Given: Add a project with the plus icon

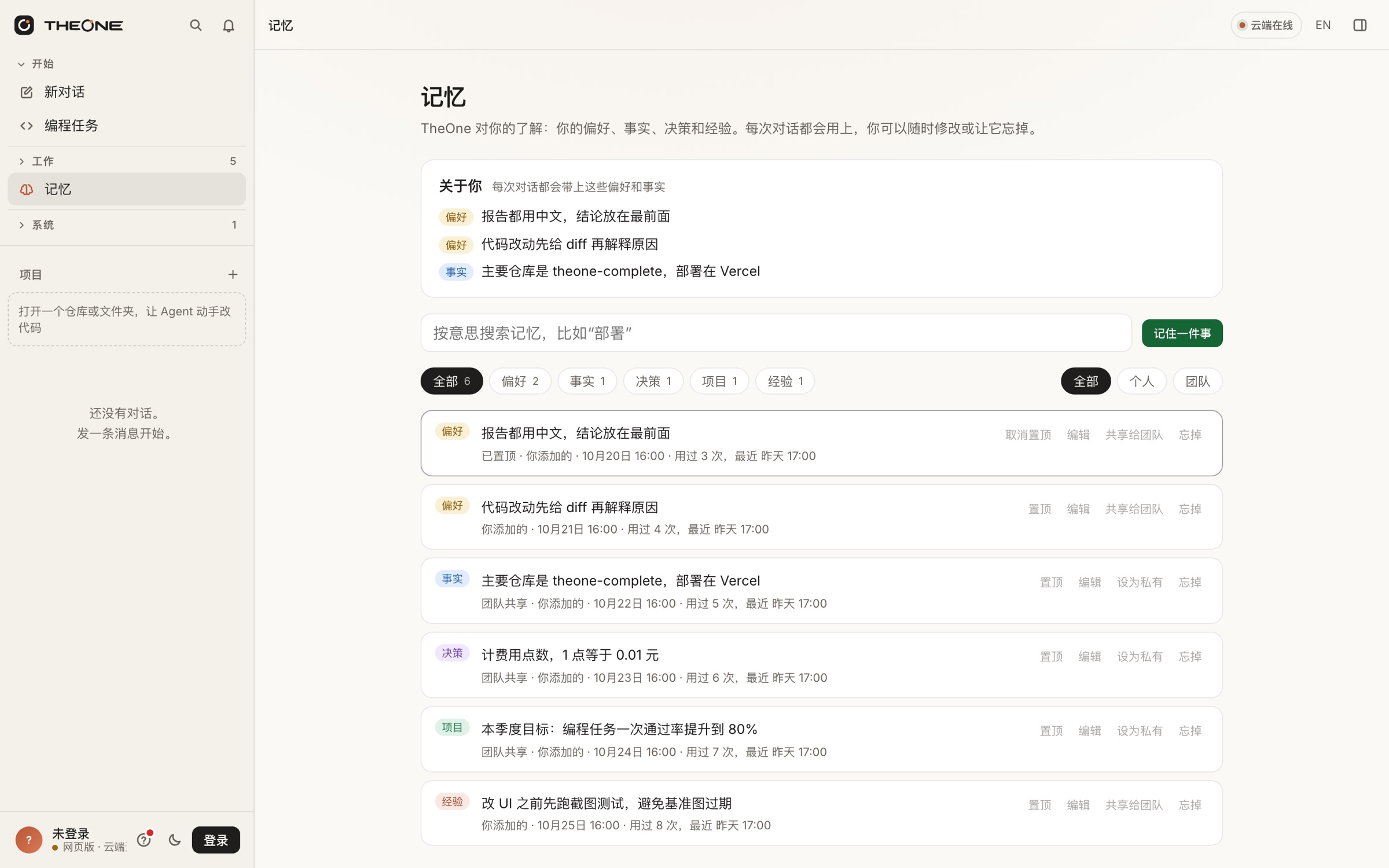Looking at the screenshot, I should click(233, 274).
